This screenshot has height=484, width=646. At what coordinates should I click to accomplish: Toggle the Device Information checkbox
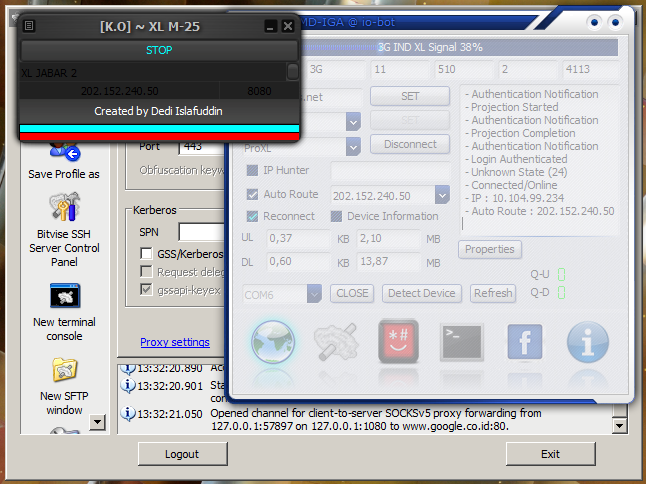click(336, 216)
